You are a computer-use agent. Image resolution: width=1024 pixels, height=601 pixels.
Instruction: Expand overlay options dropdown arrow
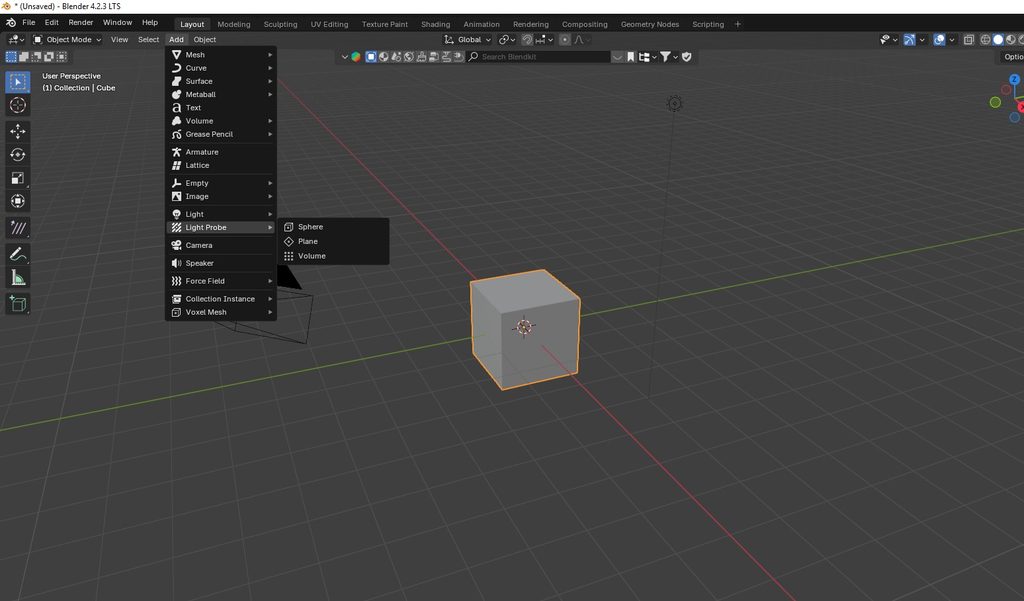tap(952, 40)
